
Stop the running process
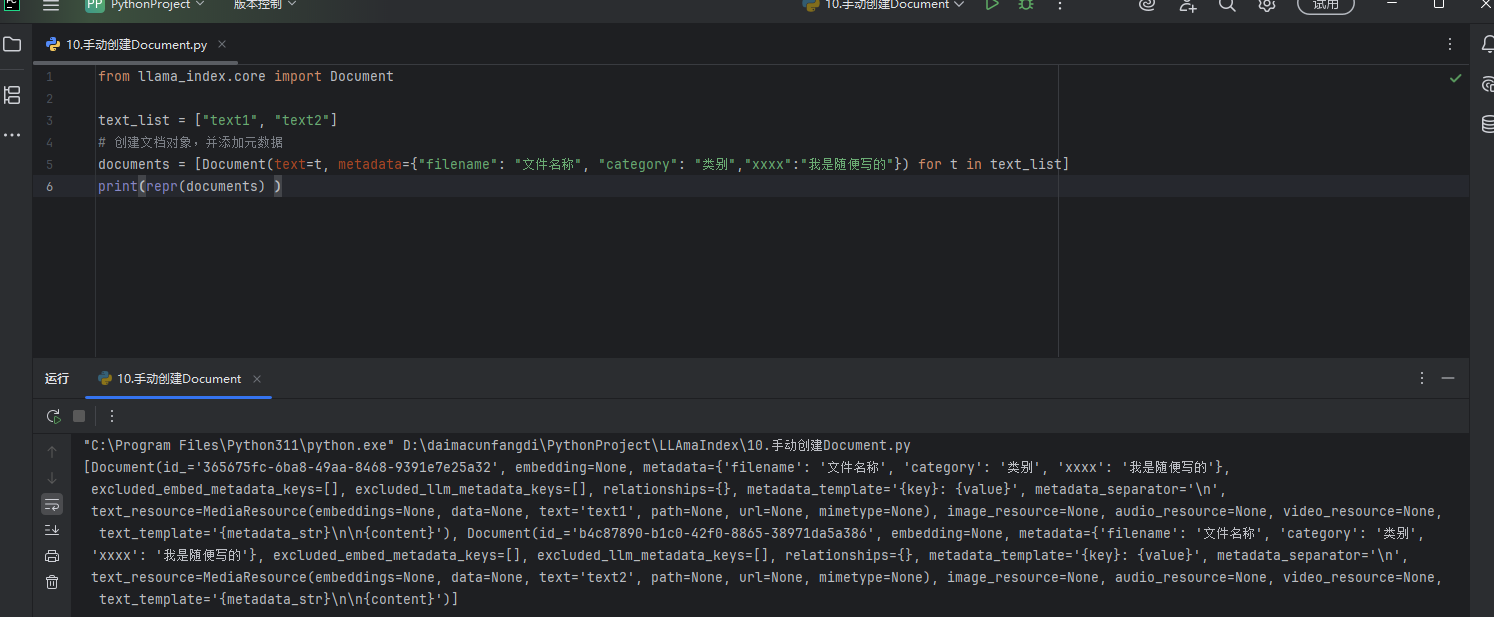tap(79, 416)
